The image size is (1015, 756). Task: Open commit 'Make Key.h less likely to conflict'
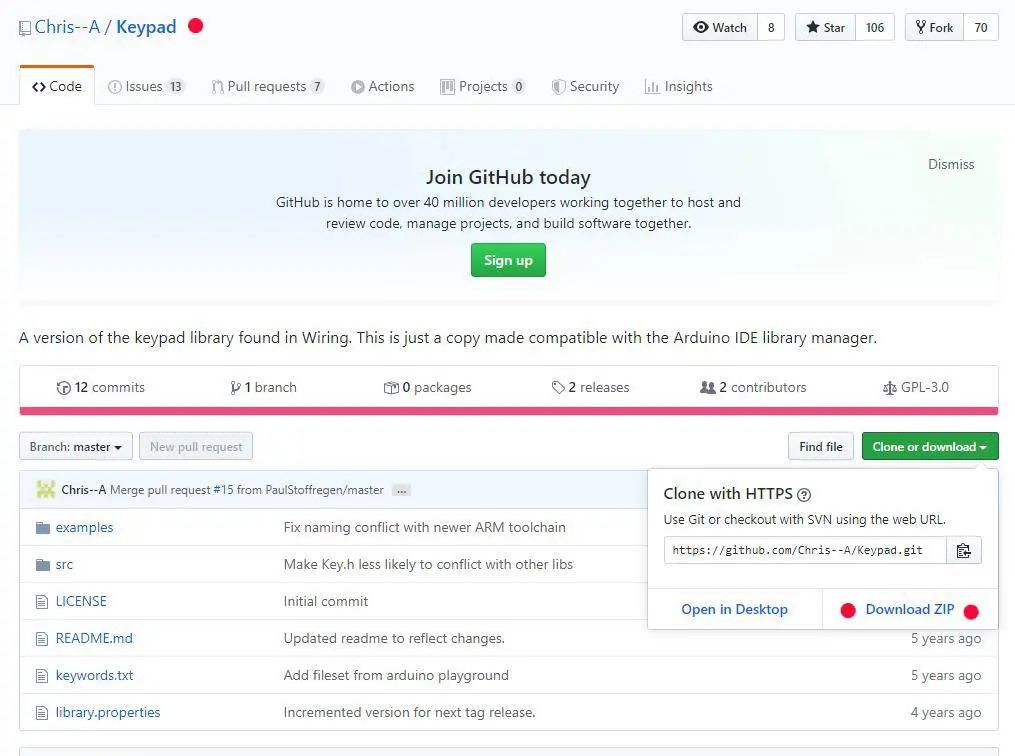(x=428, y=564)
